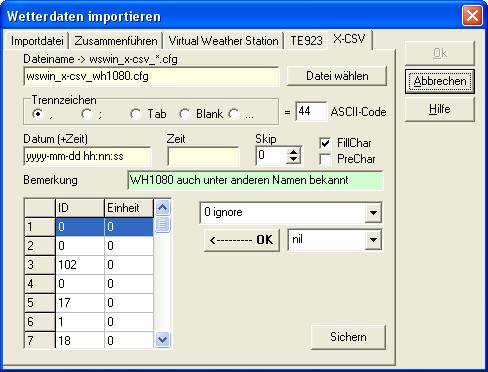Click the <--------- OK assign button
Viewport: 488px width, 372px height.
[x=242, y=240]
